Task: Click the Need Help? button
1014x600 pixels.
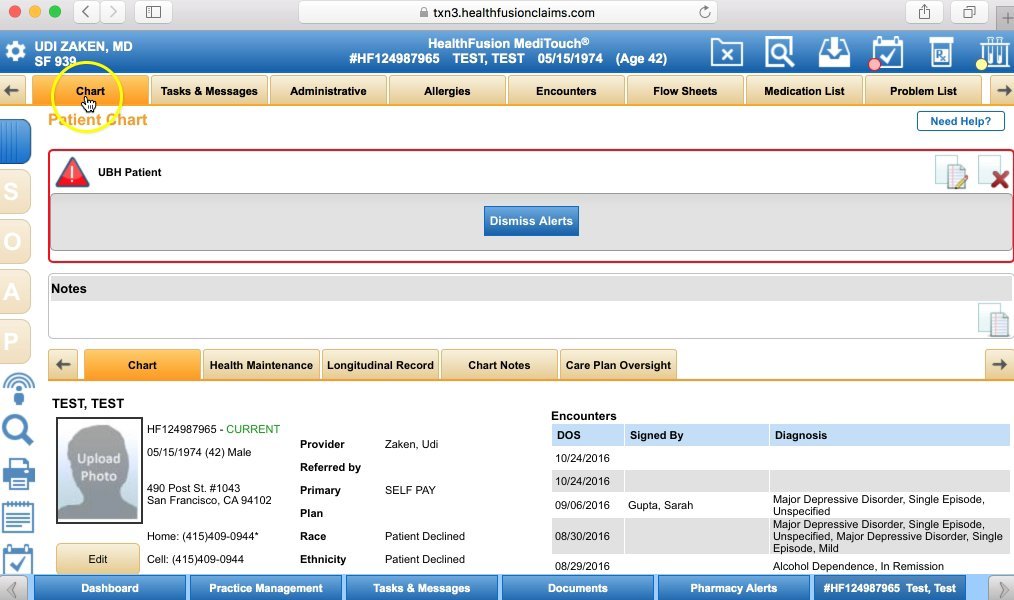Action: point(960,121)
